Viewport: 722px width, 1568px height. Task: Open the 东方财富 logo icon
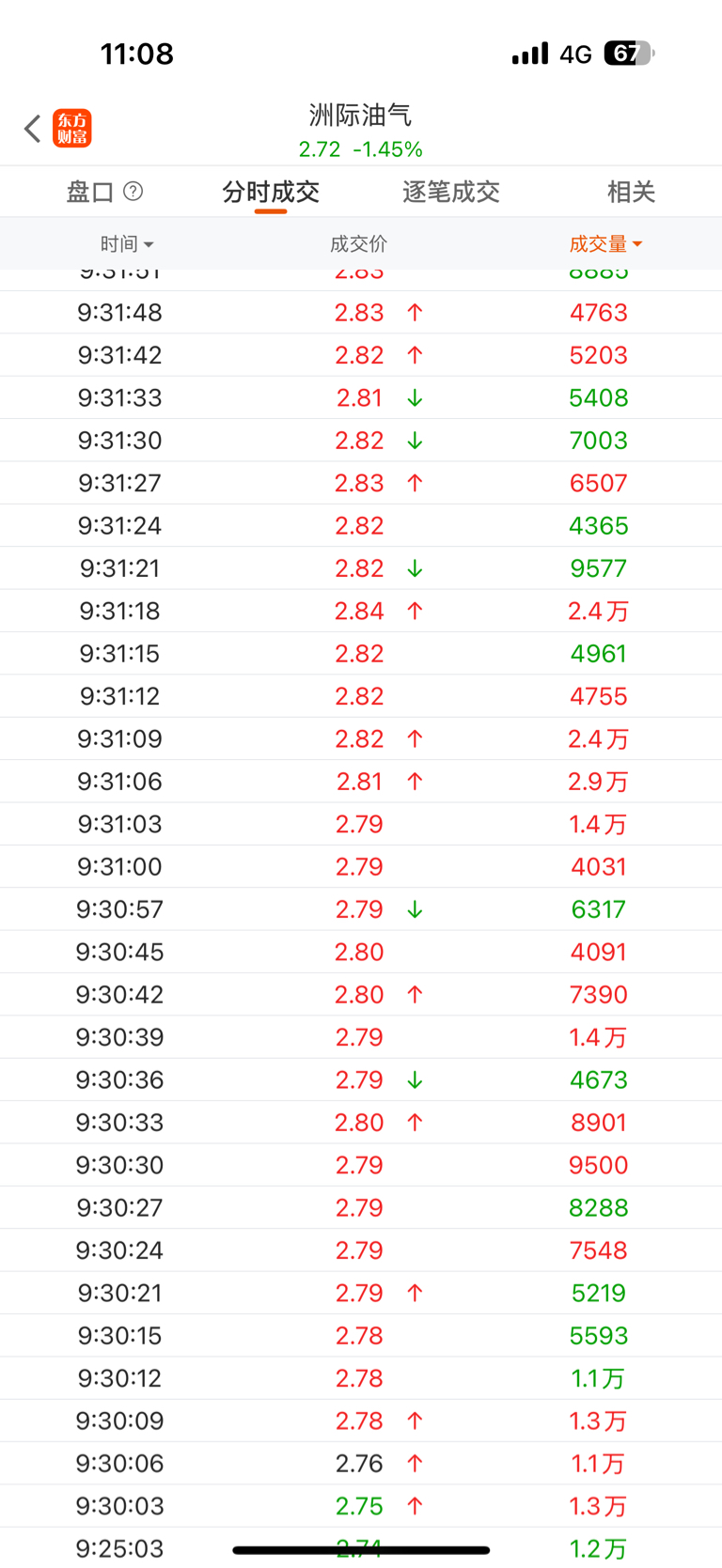72,129
